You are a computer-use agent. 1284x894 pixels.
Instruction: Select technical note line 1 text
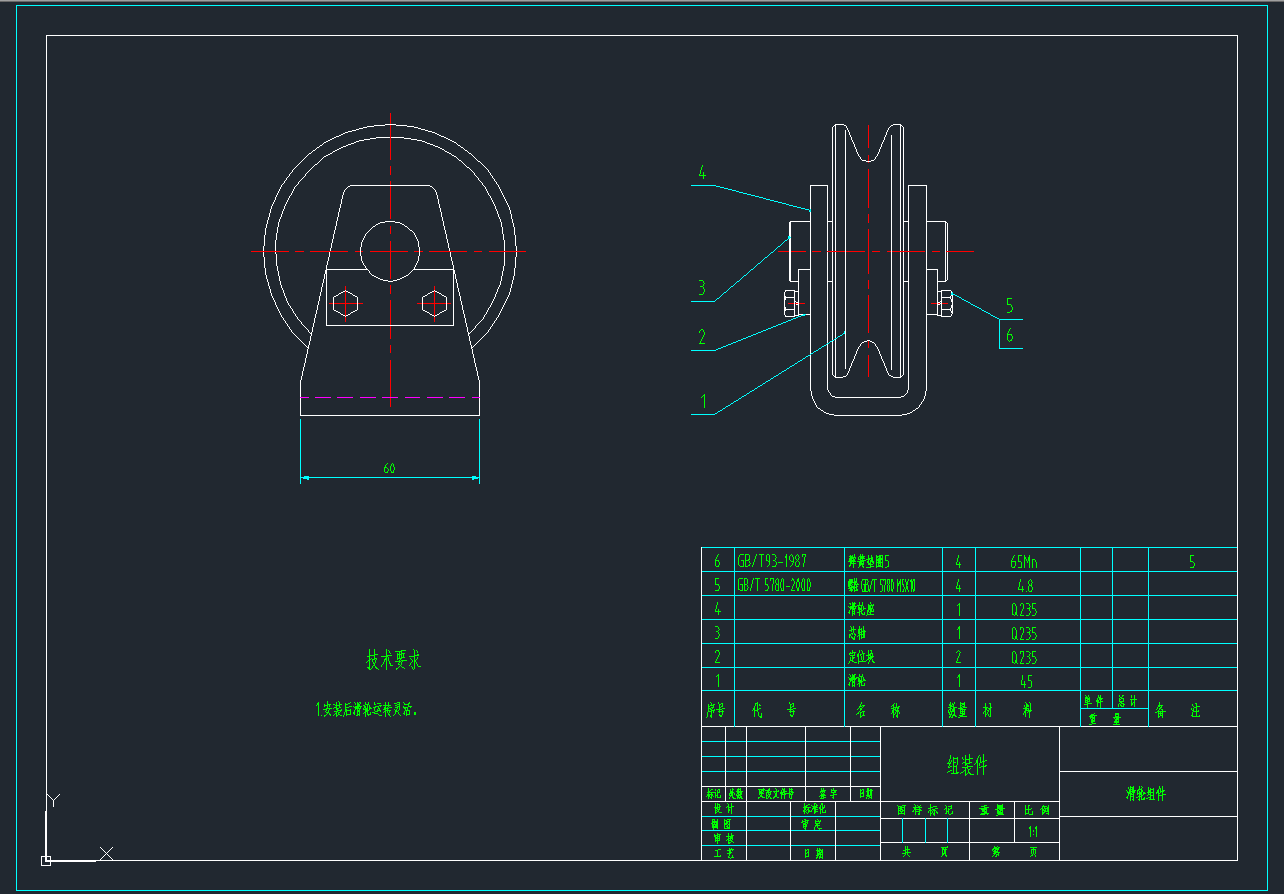tap(367, 710)
